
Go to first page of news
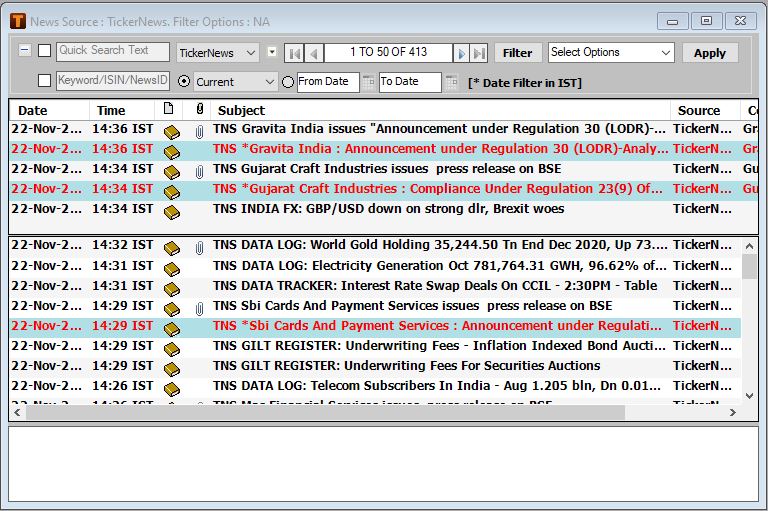point(294,53)
